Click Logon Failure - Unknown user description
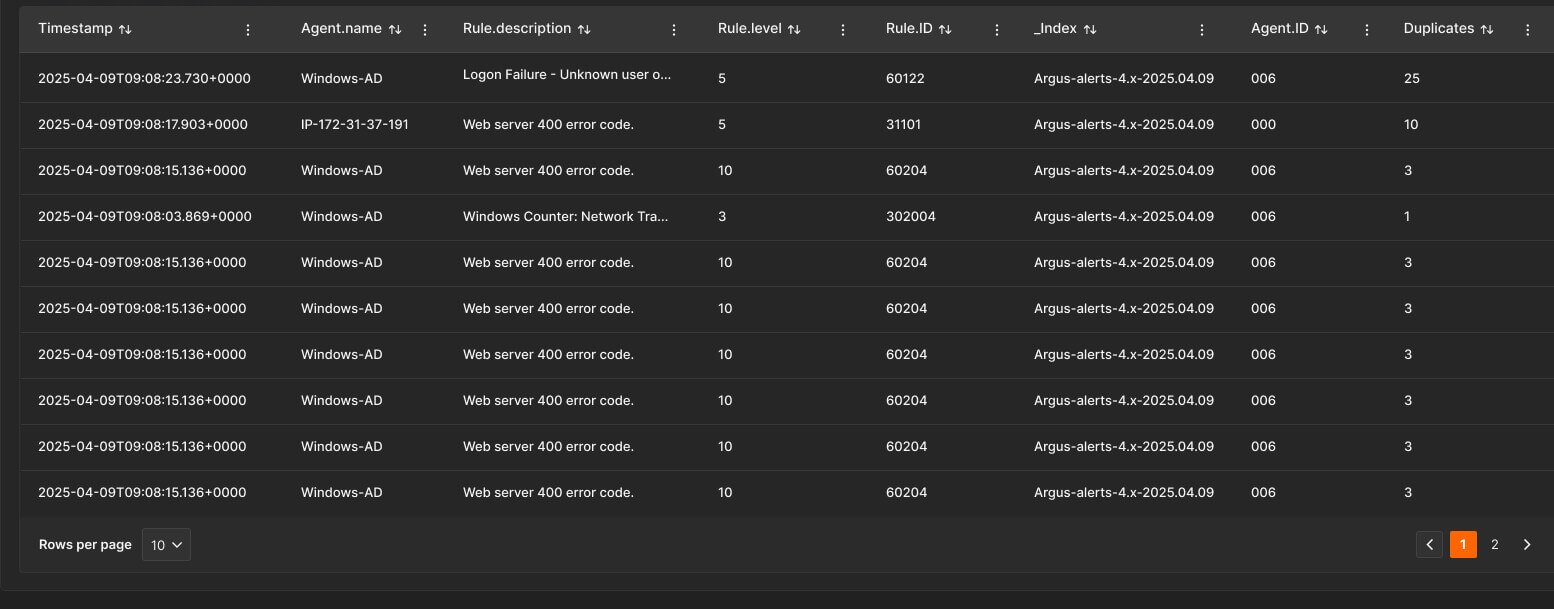This screenshot has width=1554, height=609. click(568, 75)
